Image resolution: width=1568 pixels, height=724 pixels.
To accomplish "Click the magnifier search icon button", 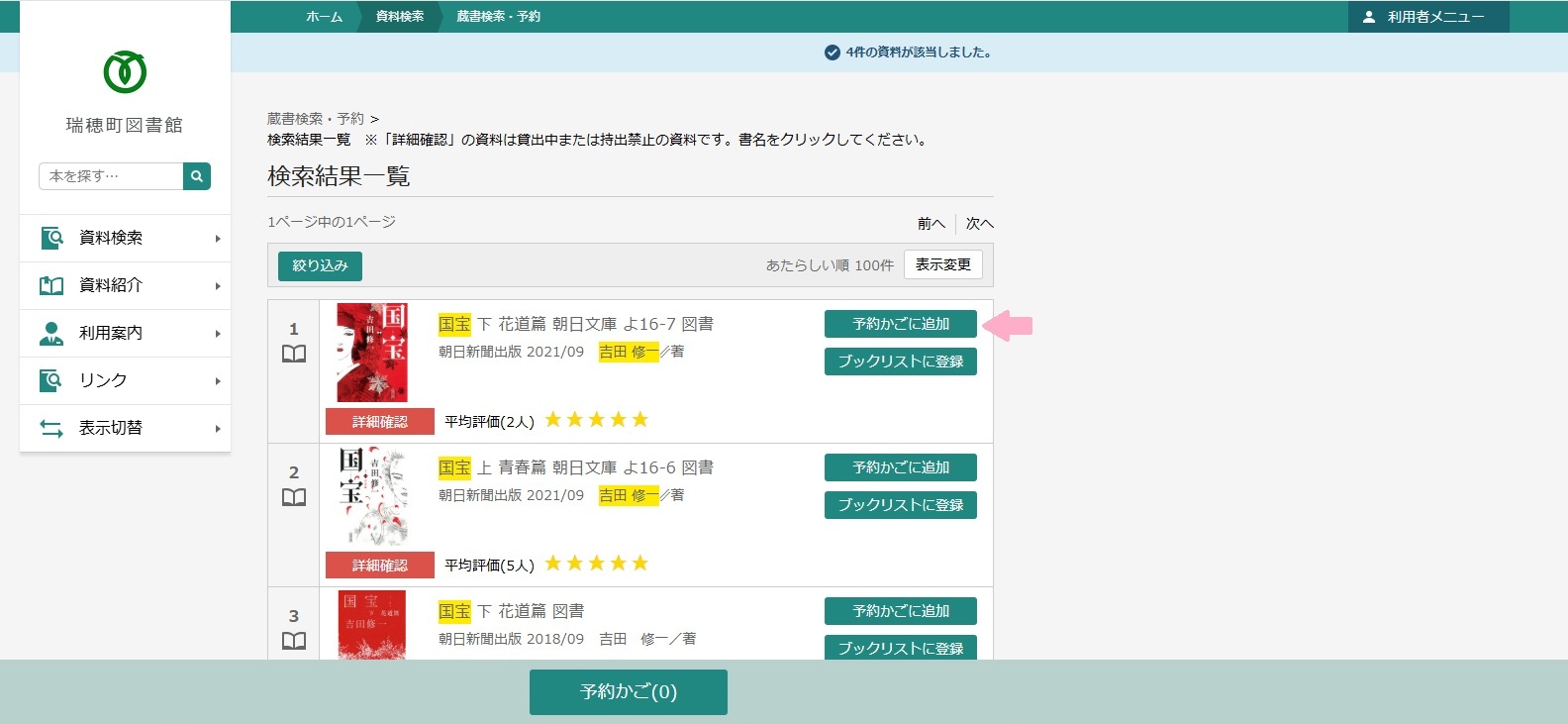I will coord(197,176).
